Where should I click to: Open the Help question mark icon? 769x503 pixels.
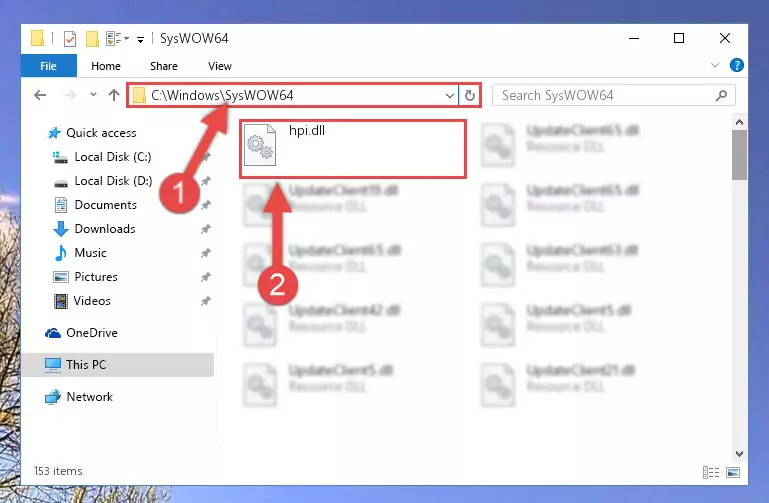pos(737,65)
